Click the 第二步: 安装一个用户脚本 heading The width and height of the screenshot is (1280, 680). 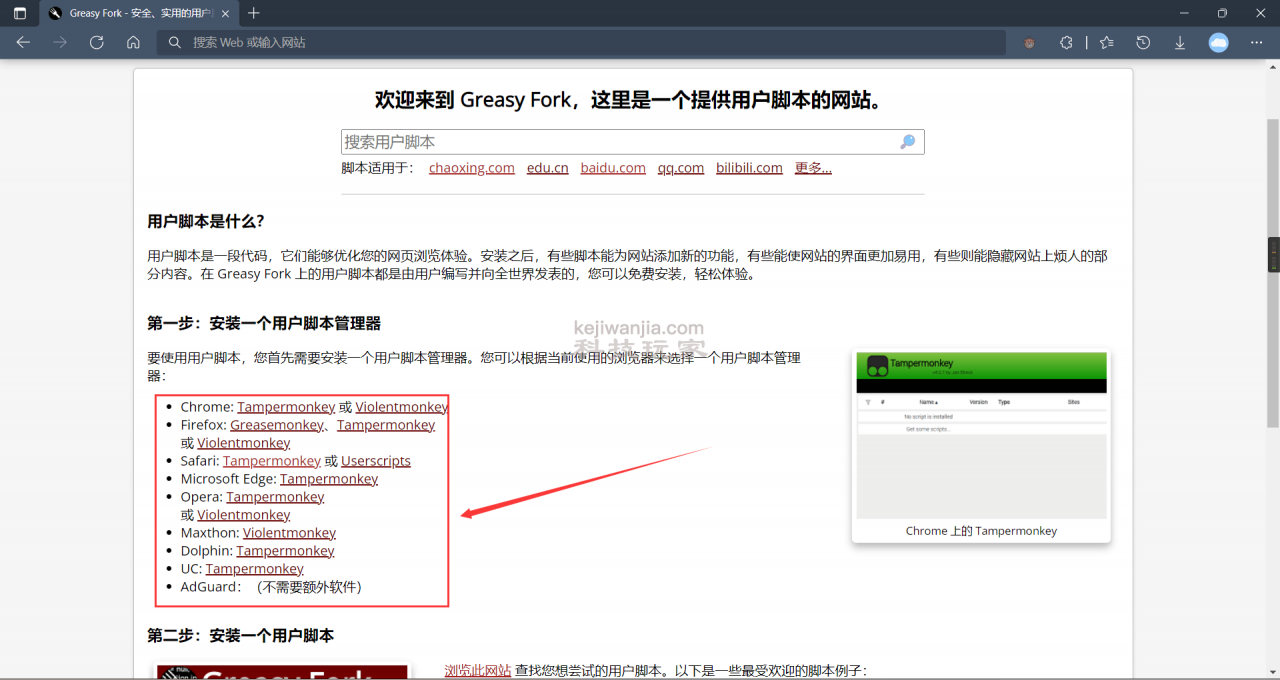(241, 635)
